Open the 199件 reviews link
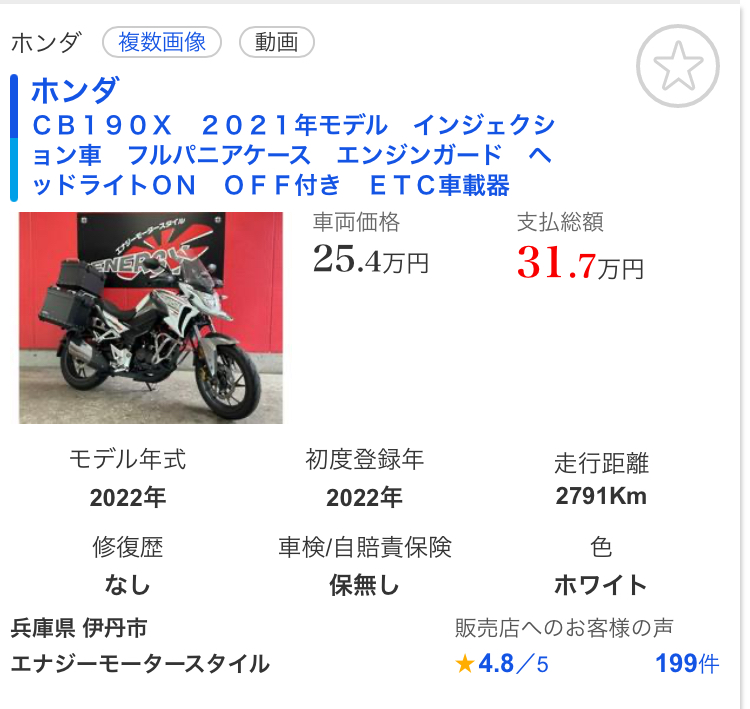750x709 pixels. click(x=687, y=664)
